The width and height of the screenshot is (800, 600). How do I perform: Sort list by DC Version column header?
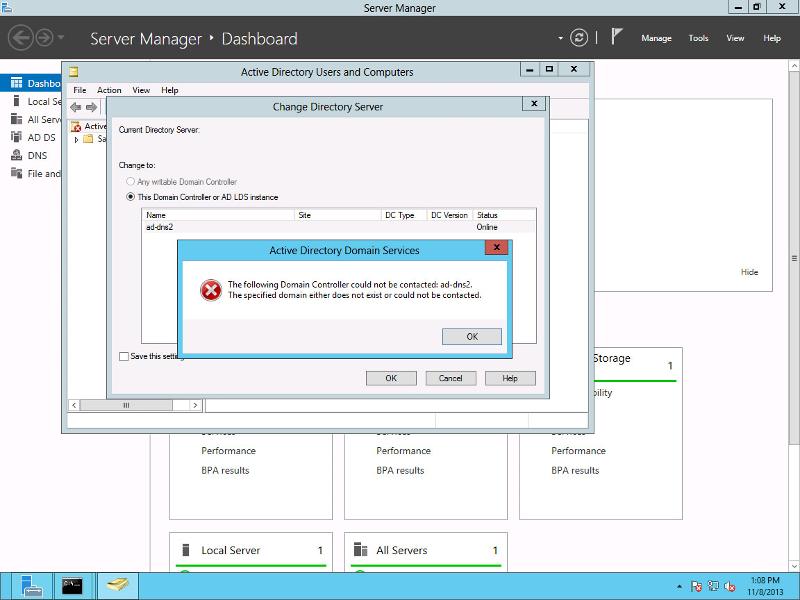coord(449,215)
